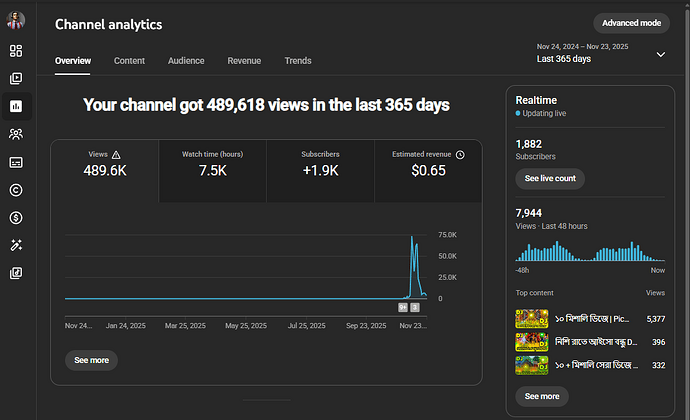Click the Advanced mode button

pos(631,23)
